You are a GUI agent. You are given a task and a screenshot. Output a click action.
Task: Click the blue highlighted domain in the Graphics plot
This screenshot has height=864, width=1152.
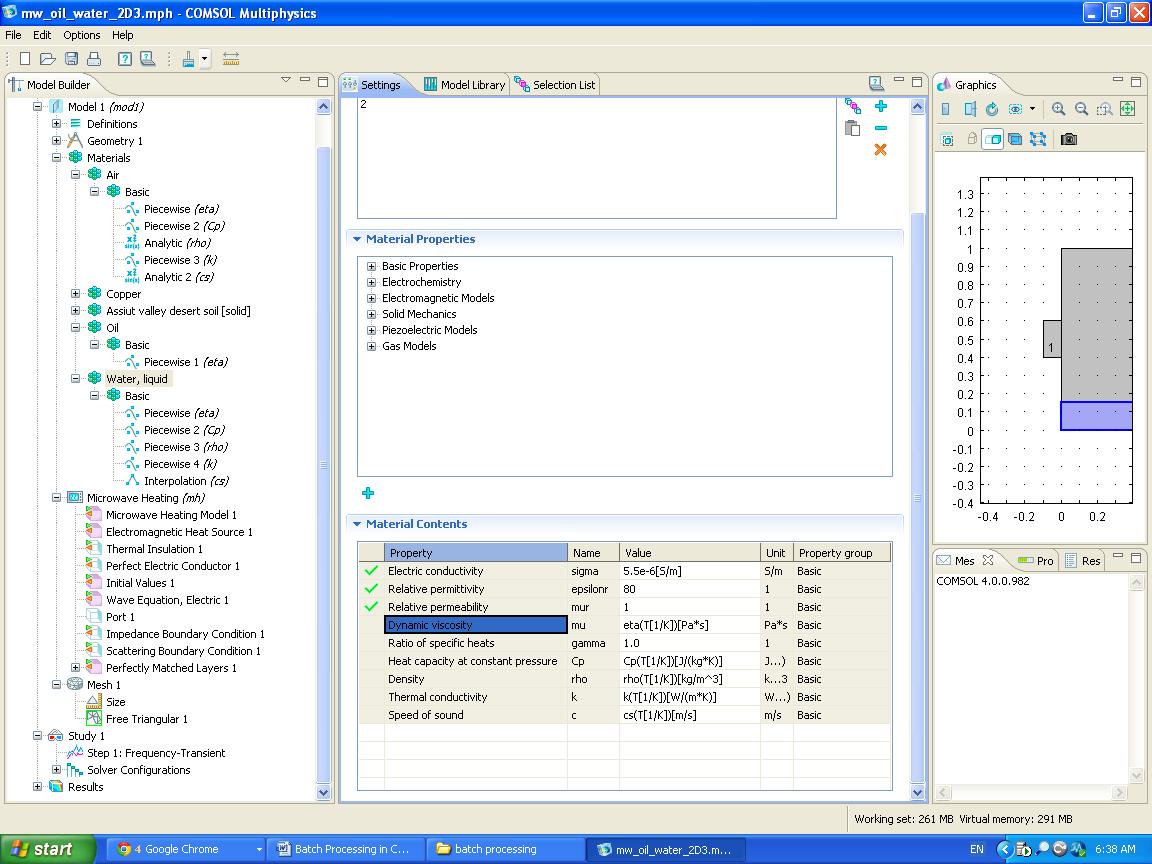pos(1096,416)
